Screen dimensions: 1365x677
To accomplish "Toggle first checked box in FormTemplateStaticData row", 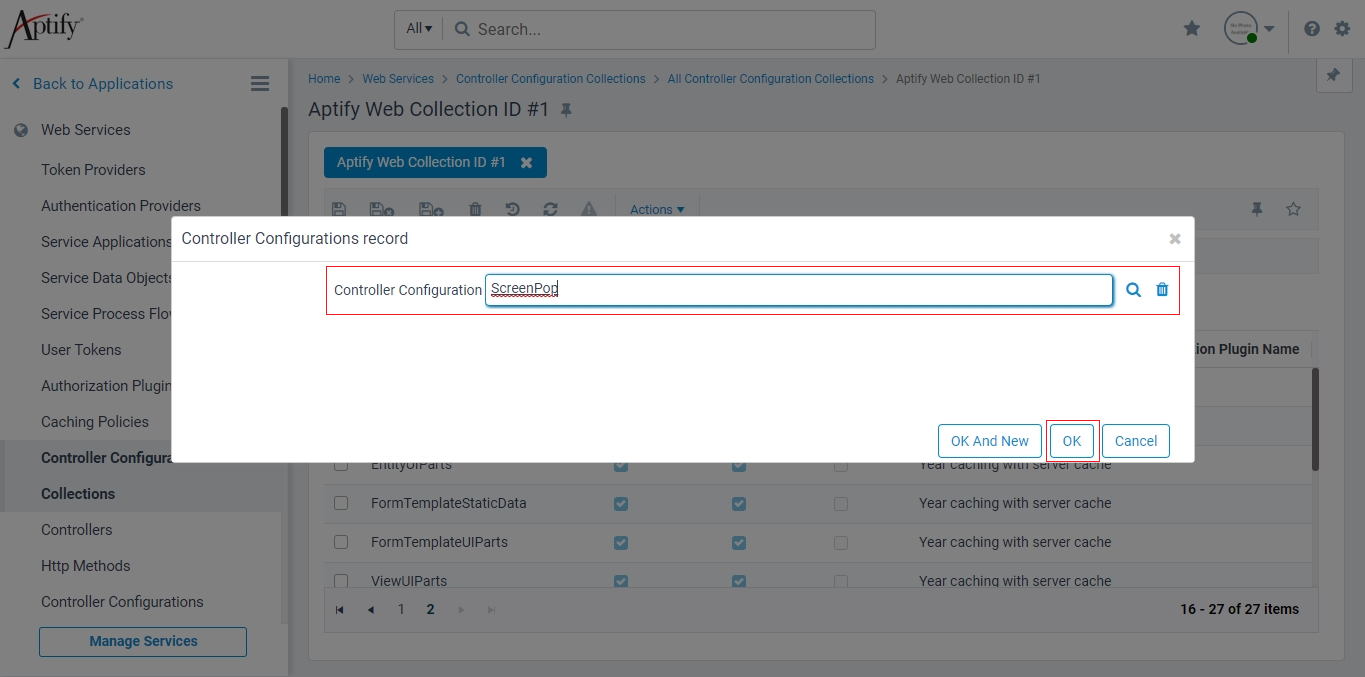I will (x=621, y=503).
